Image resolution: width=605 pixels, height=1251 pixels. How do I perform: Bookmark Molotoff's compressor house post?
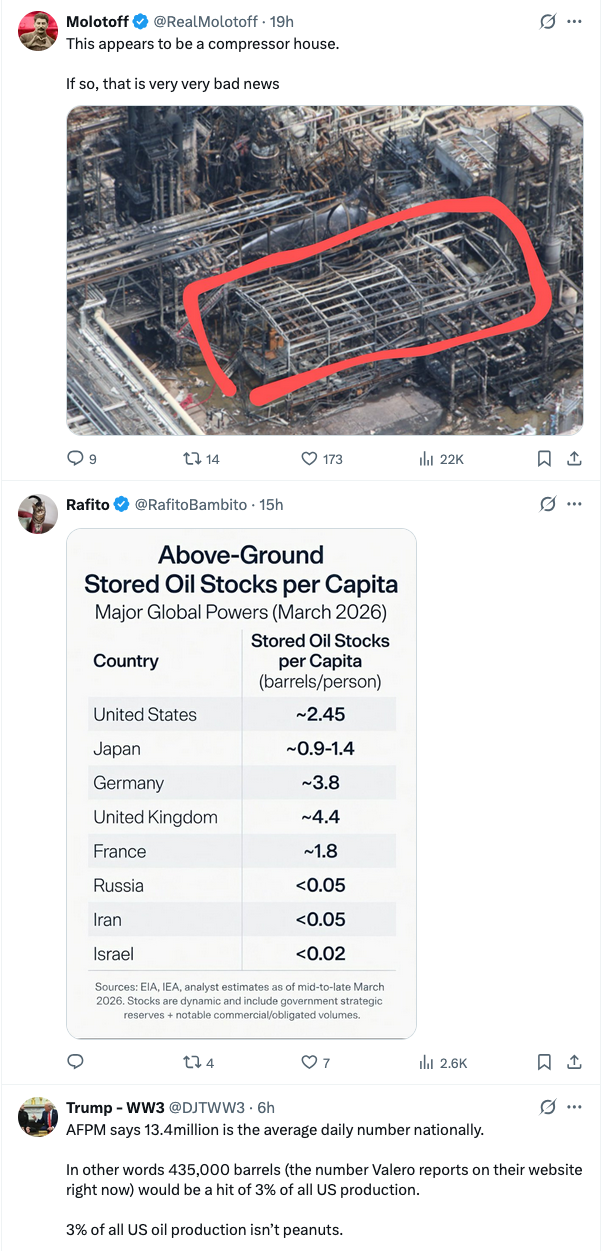544,459
